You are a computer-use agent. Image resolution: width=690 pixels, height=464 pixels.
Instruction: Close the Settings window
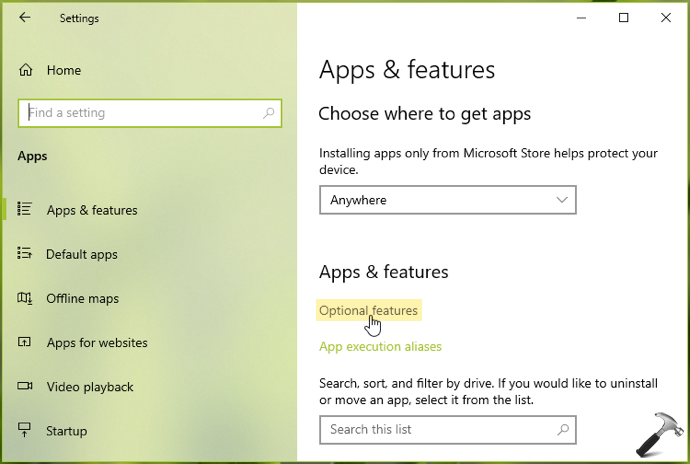(x=666, y=18)
